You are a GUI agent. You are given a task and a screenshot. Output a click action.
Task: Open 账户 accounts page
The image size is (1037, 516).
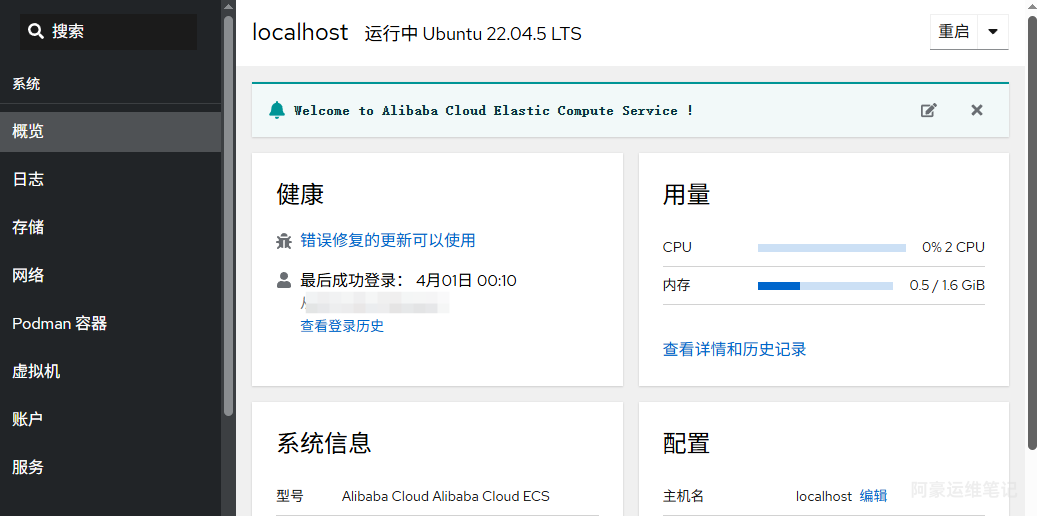[x=110, y=419]
